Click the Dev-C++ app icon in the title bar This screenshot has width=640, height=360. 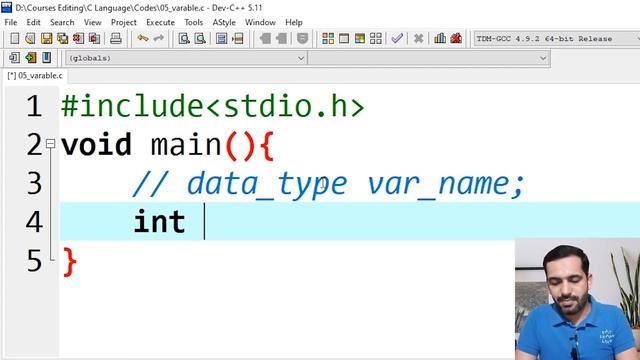click(6, 7)
